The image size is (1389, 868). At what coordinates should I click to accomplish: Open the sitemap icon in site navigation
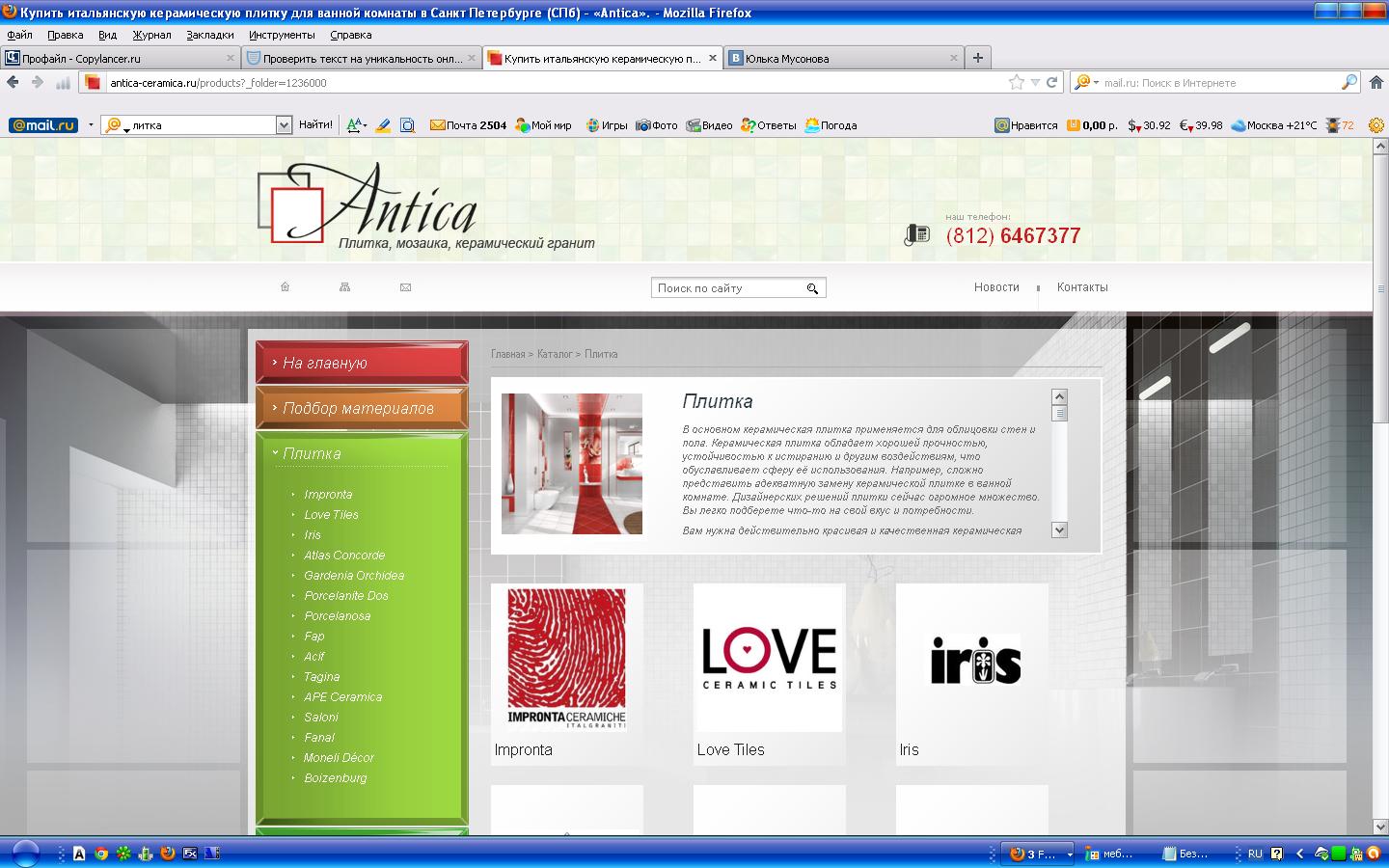click(x=344, y=286)
